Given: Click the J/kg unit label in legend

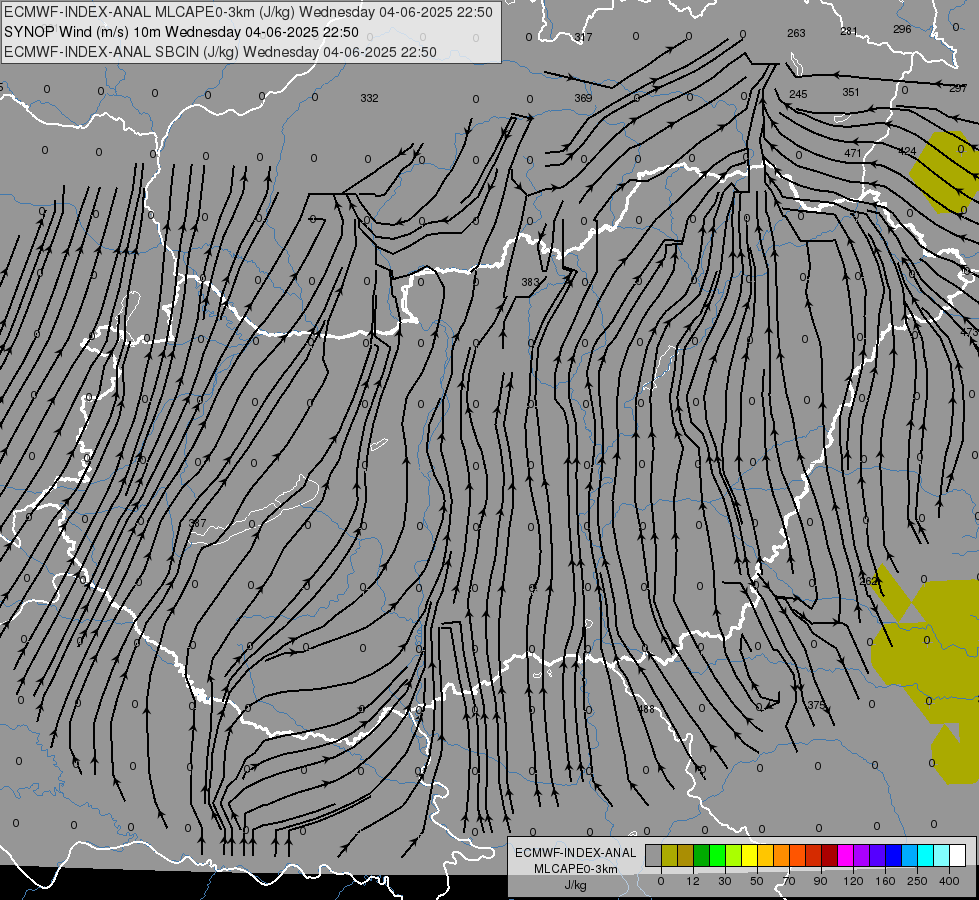Looking at the screenshot, I should click(x=576, y=885).
